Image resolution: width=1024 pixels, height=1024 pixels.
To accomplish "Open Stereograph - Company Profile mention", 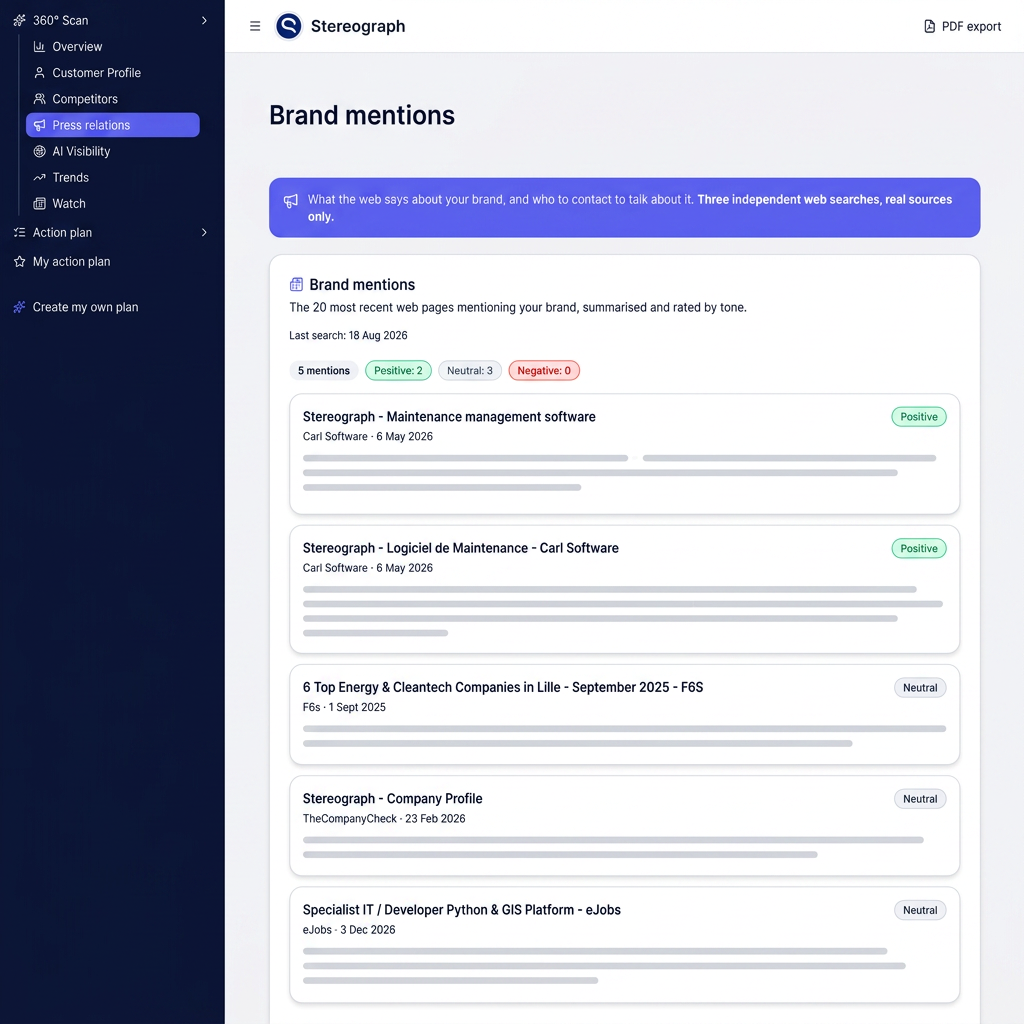I will click(624, 825).
